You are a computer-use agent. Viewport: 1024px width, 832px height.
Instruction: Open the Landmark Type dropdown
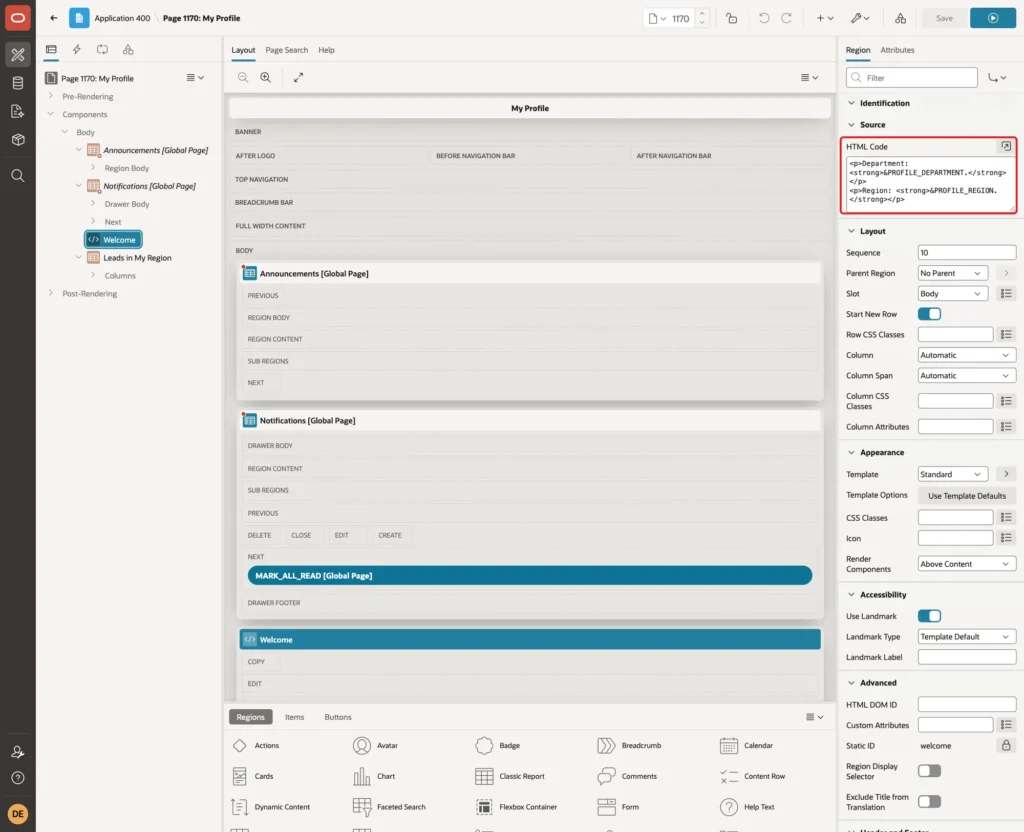[x=967, y=637]
